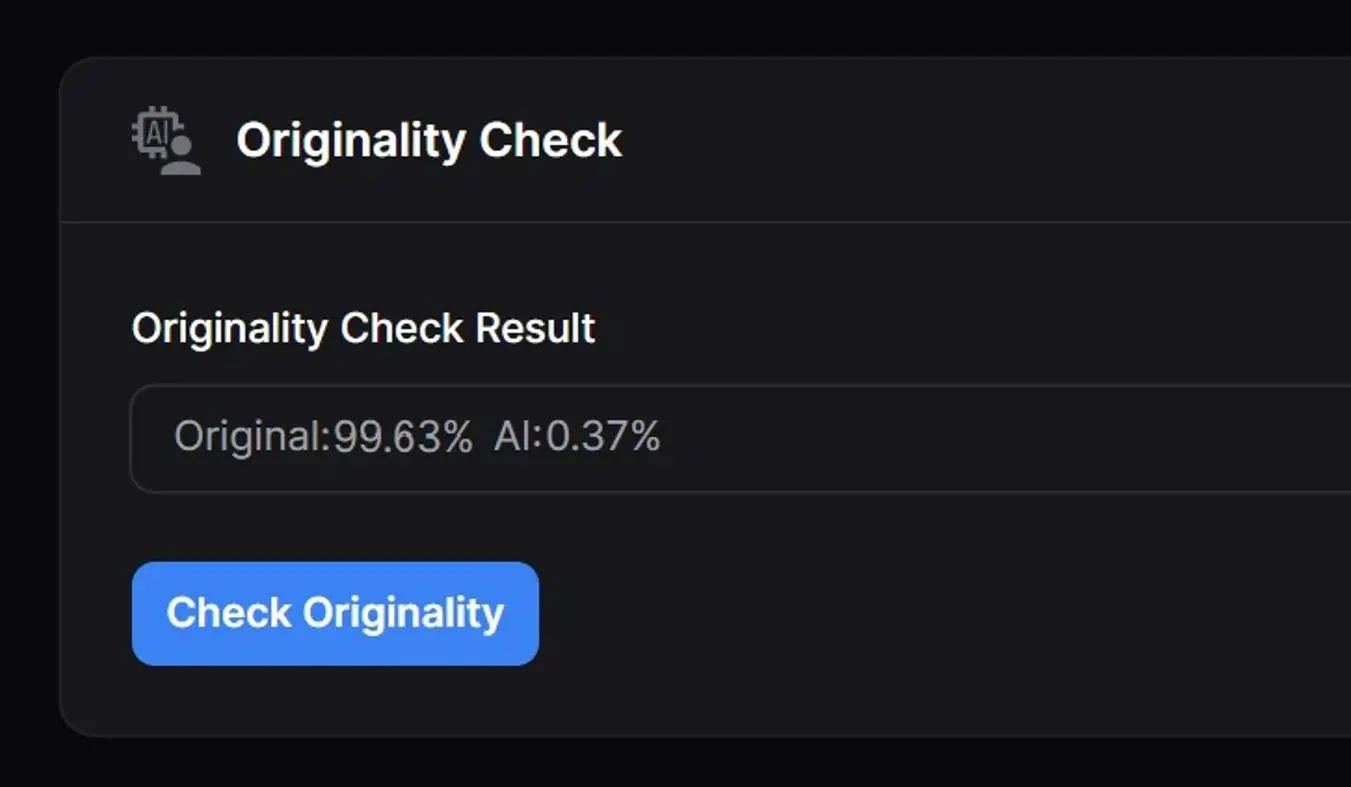The image size is (1351, 787).
Task: Click blank area inside result field
Action: click(x=1000, y=438)
